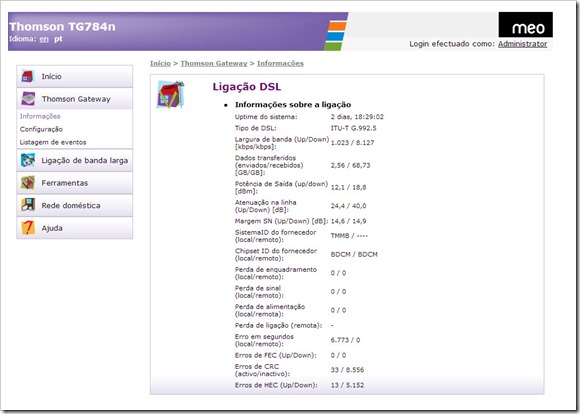580x414 pixels.
Task: Click output power value 12,1 / 18,8
Action: coord(348,188)
